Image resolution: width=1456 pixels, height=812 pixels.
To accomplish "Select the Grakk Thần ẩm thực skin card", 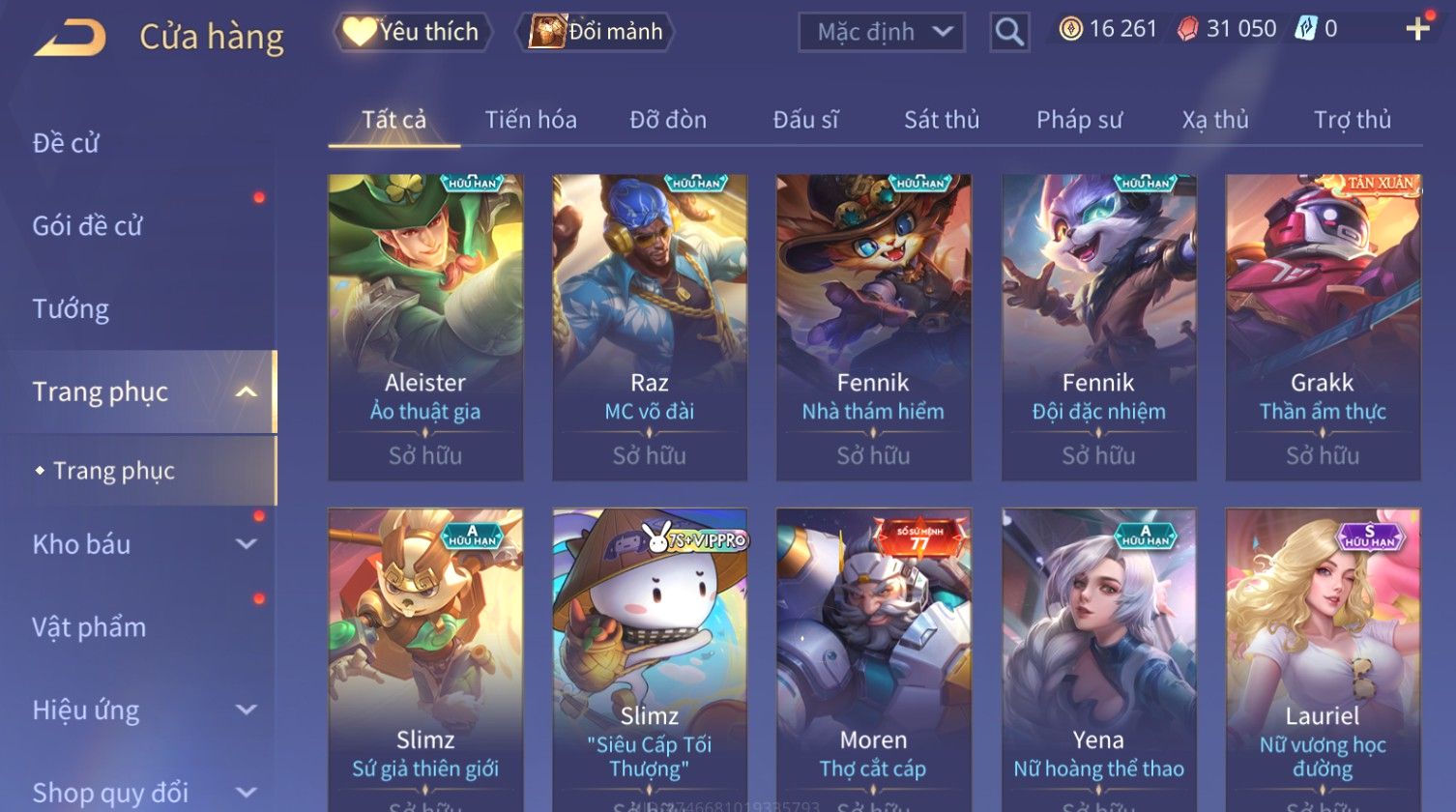I will [x=1323, y=328].
